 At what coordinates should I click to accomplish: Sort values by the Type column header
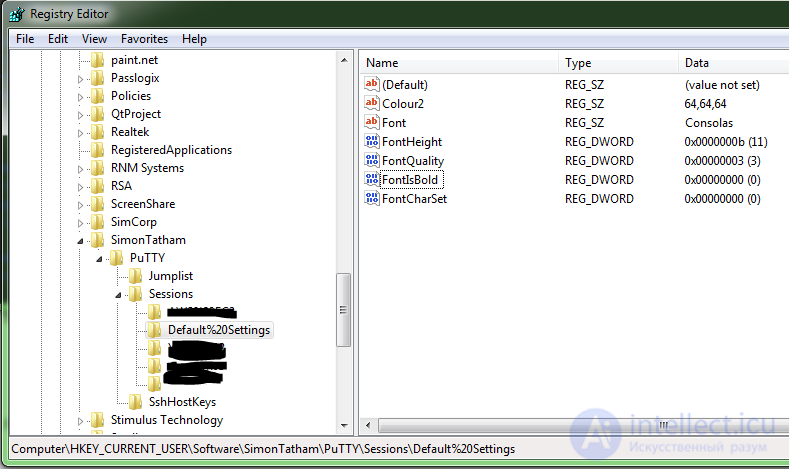coord(618,63)
